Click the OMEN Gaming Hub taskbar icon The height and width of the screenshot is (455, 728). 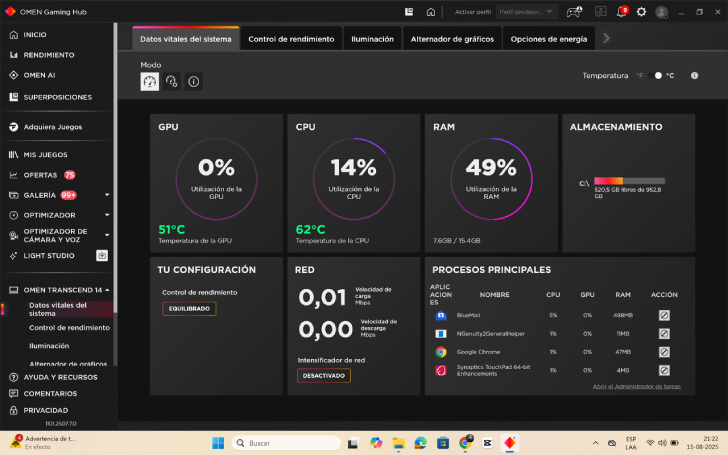509,443
